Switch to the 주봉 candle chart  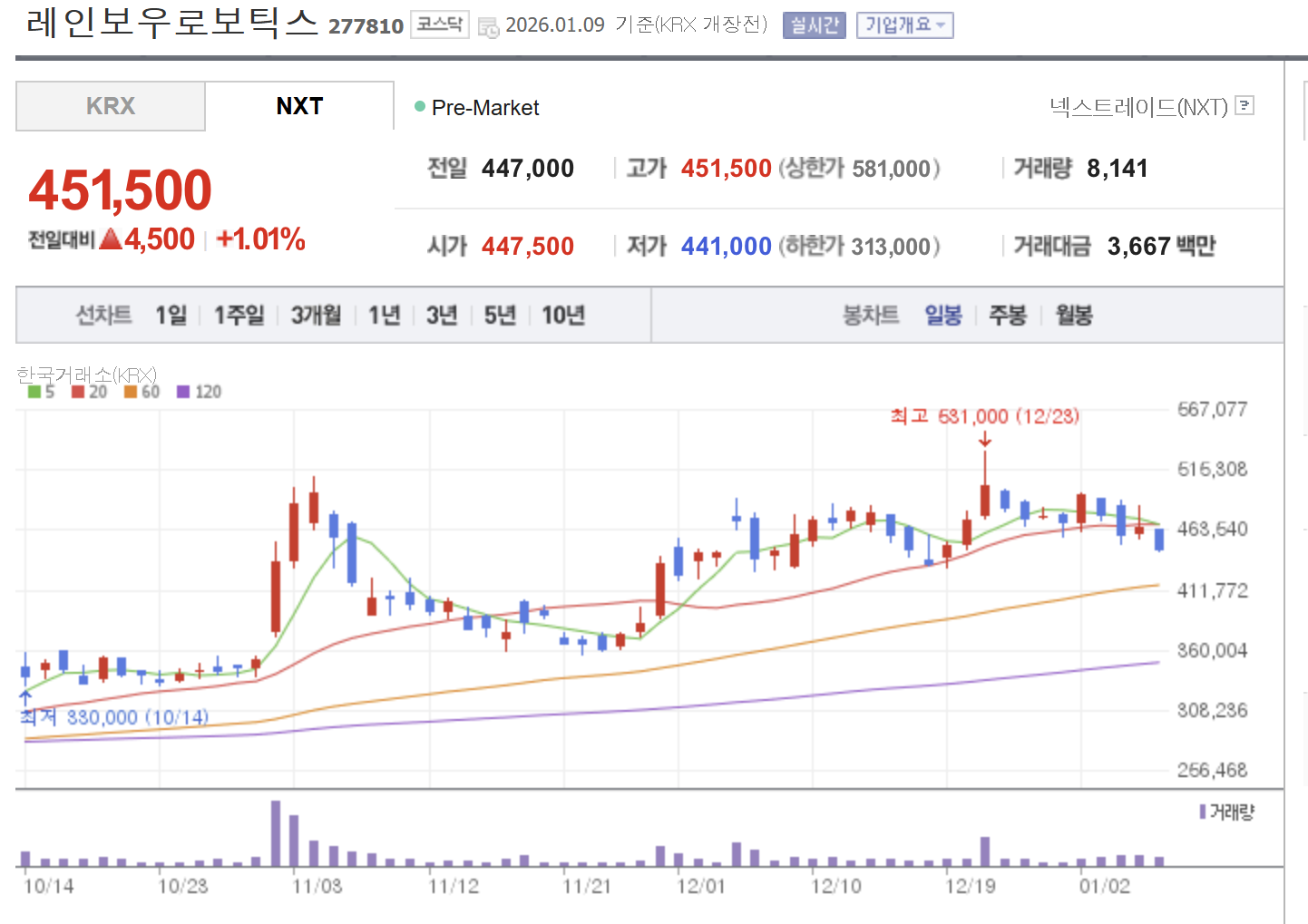point(1008,315)
